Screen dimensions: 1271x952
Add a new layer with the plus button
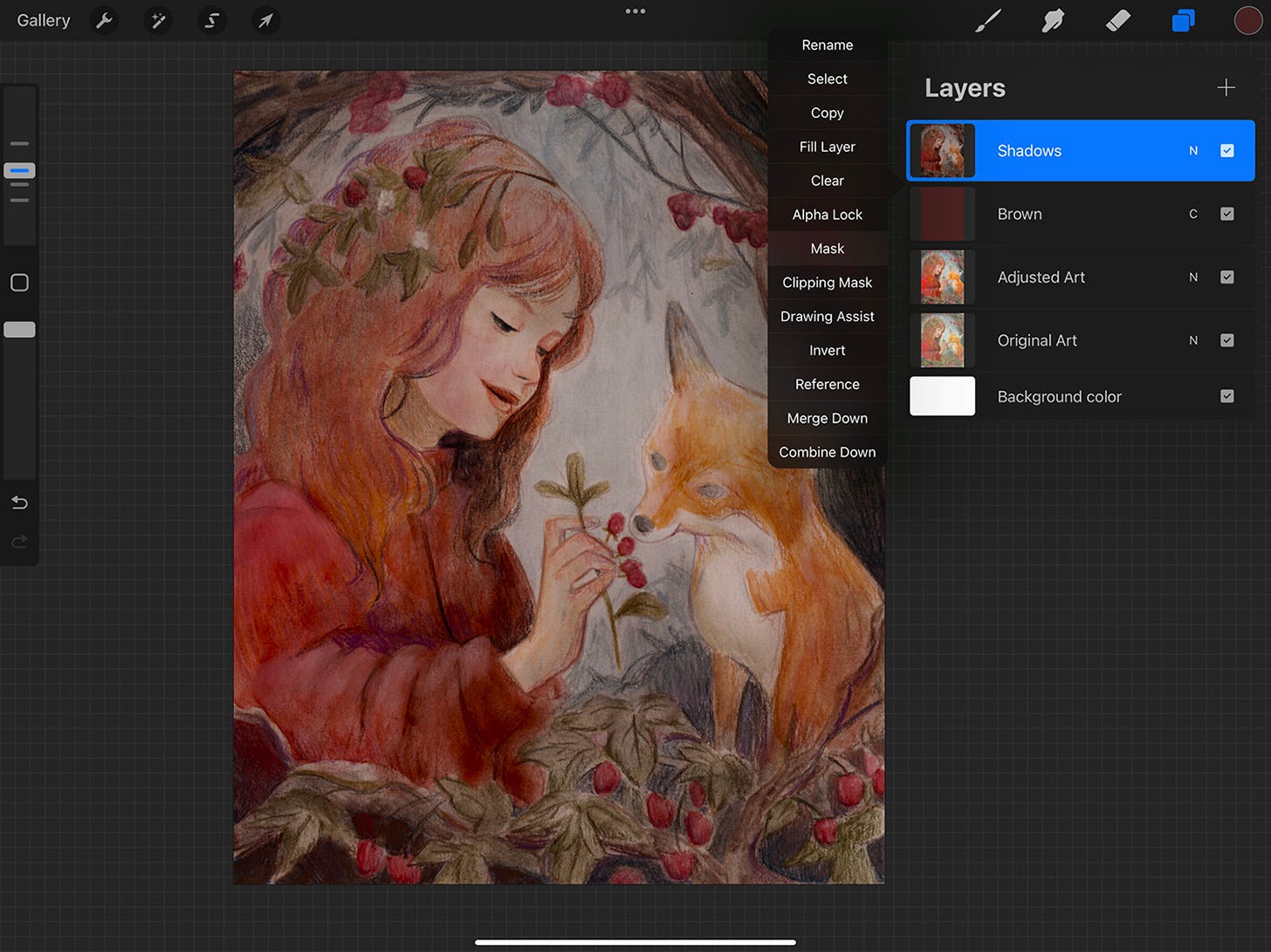point(1226,87)
